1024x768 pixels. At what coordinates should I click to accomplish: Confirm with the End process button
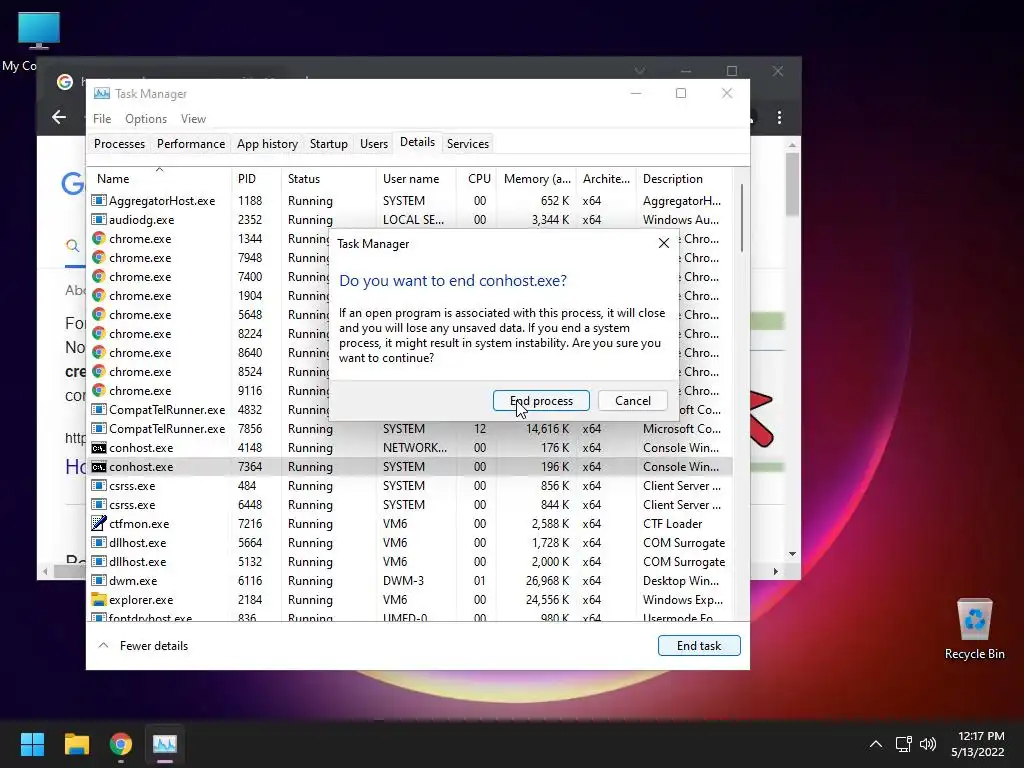pyautogui.click(x=541, y=400)
